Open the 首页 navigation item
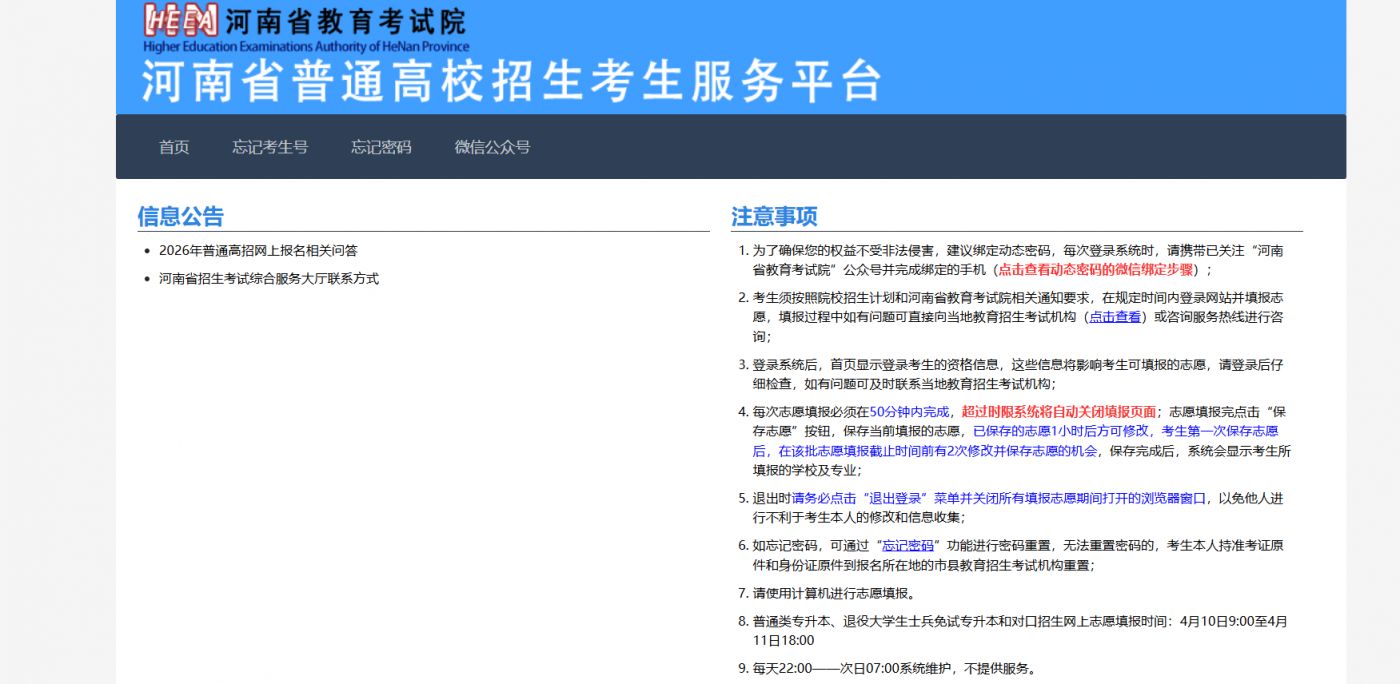The width and height of the screenshot is (1400, 684). tap(174, 147)
